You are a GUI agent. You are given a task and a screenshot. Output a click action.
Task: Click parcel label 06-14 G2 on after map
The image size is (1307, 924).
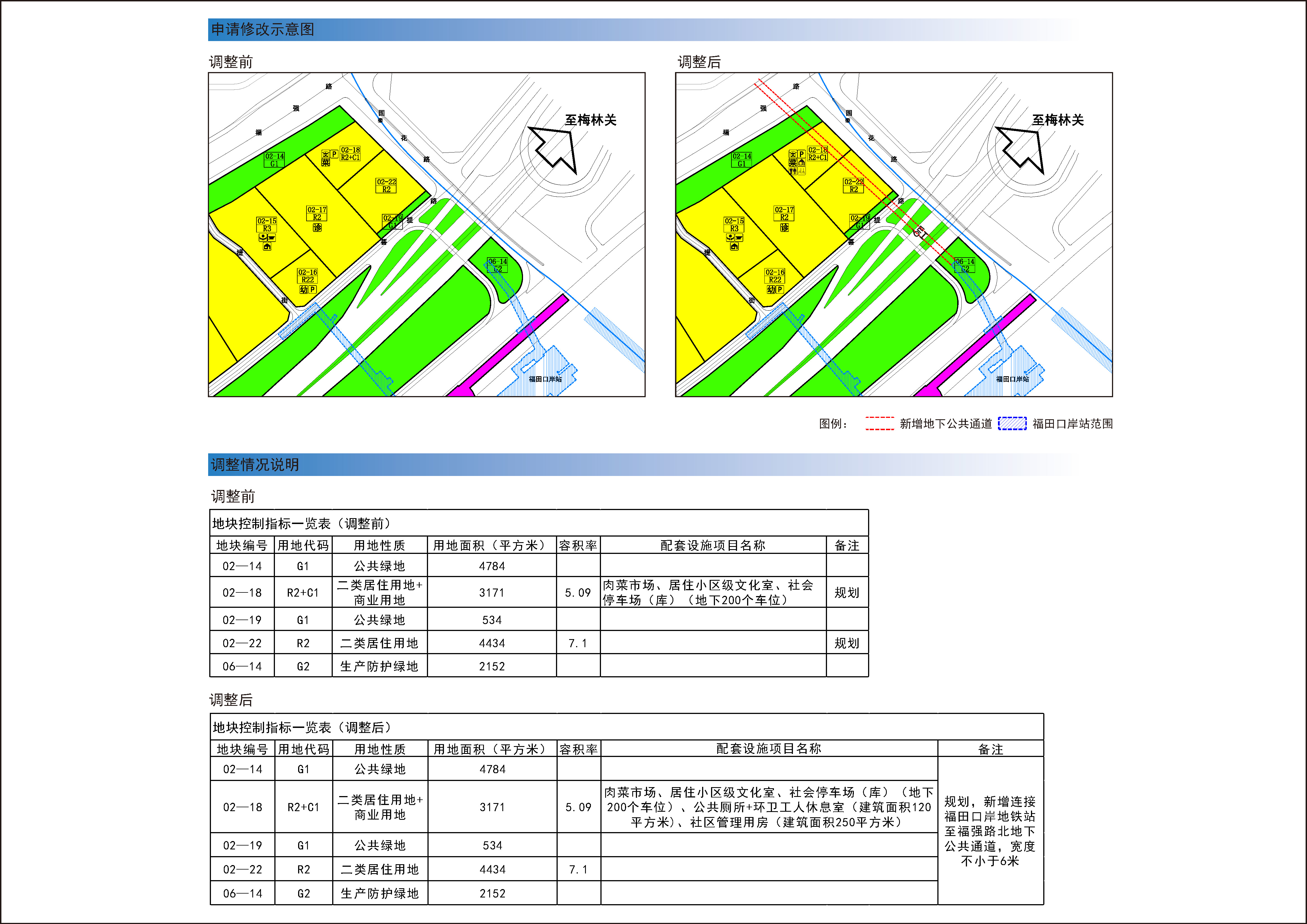tap(964, 265)
